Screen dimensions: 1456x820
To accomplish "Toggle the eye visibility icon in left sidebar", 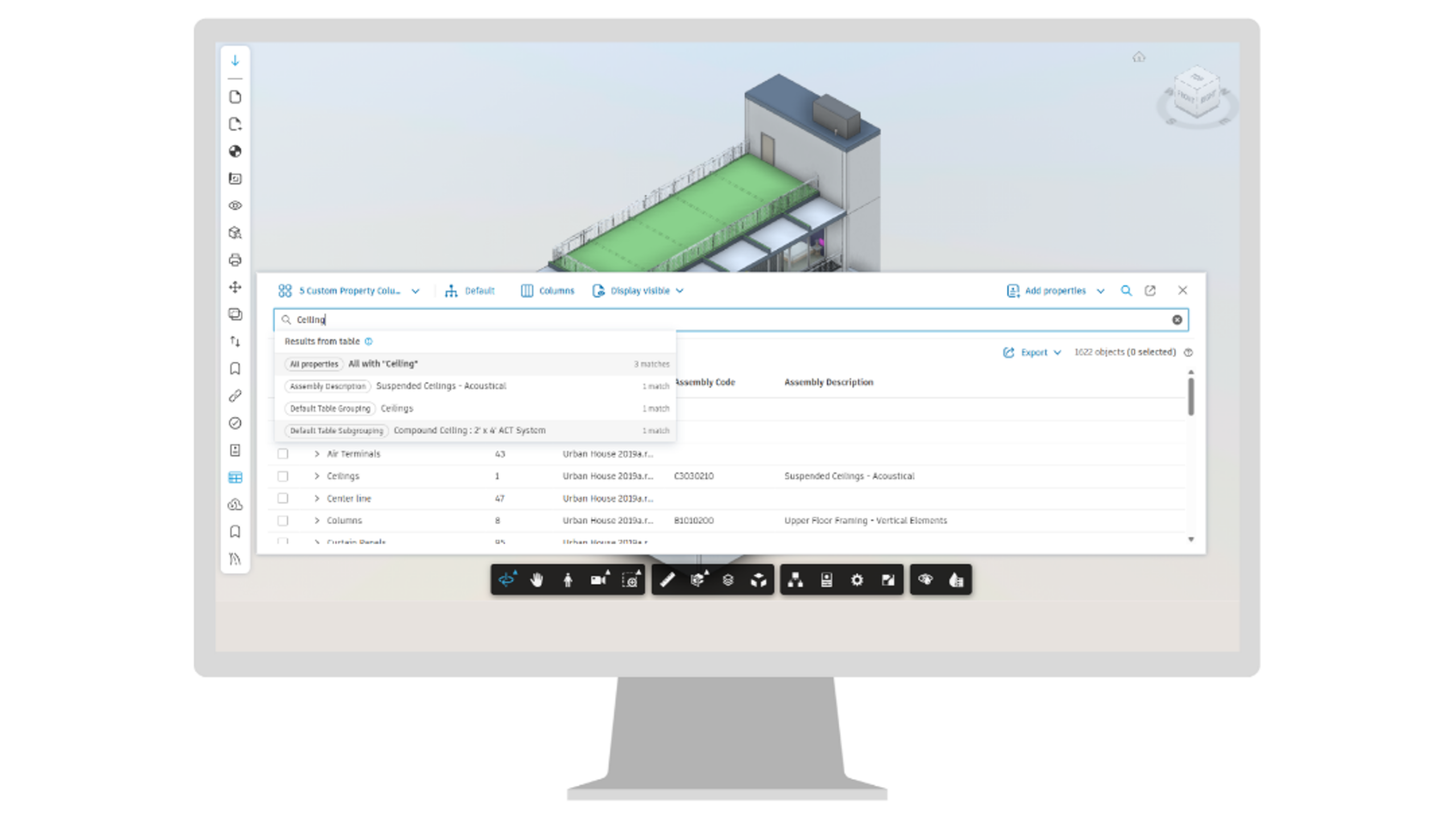I will (235, 205).
